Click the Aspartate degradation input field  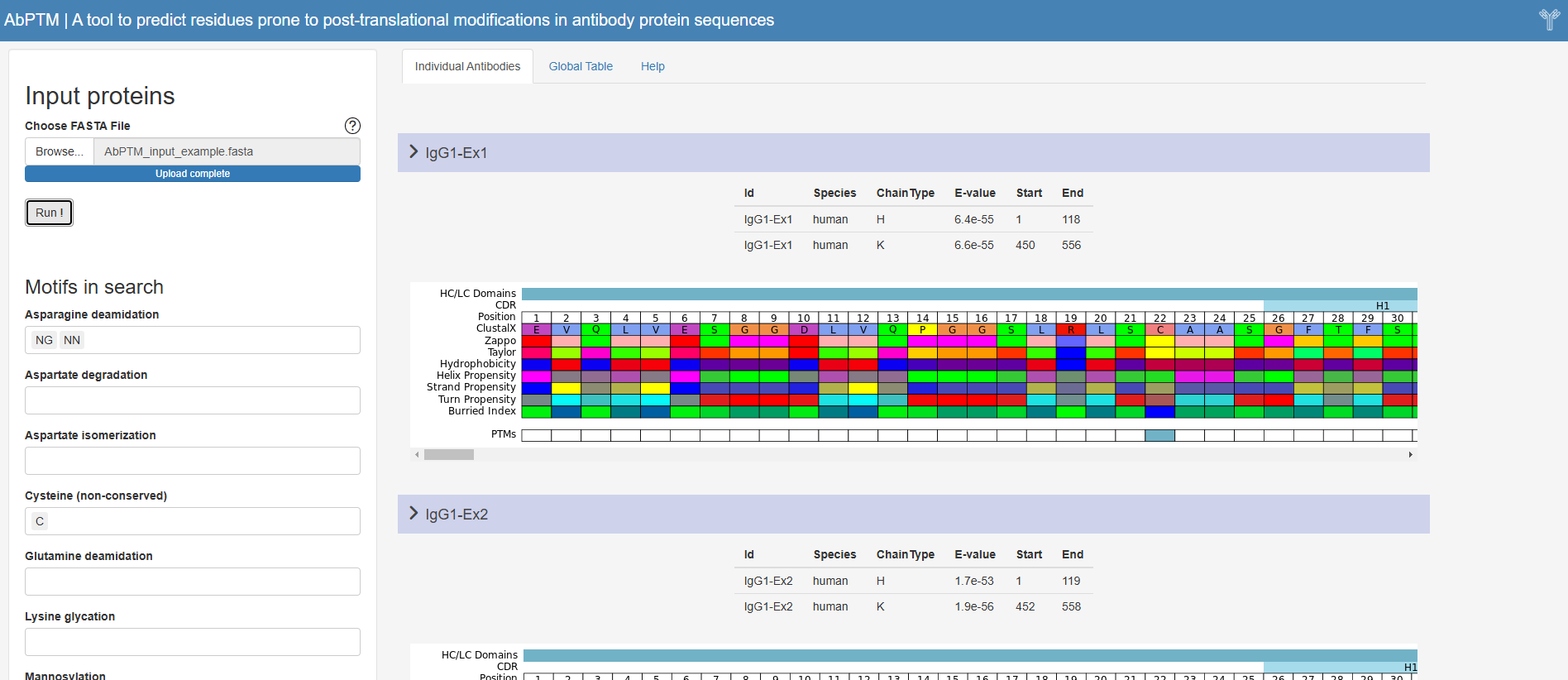[193, 400]
